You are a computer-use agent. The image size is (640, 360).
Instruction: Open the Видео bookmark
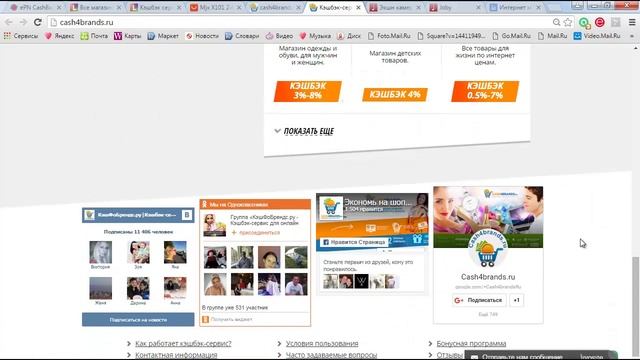click(x=280, y=36)
